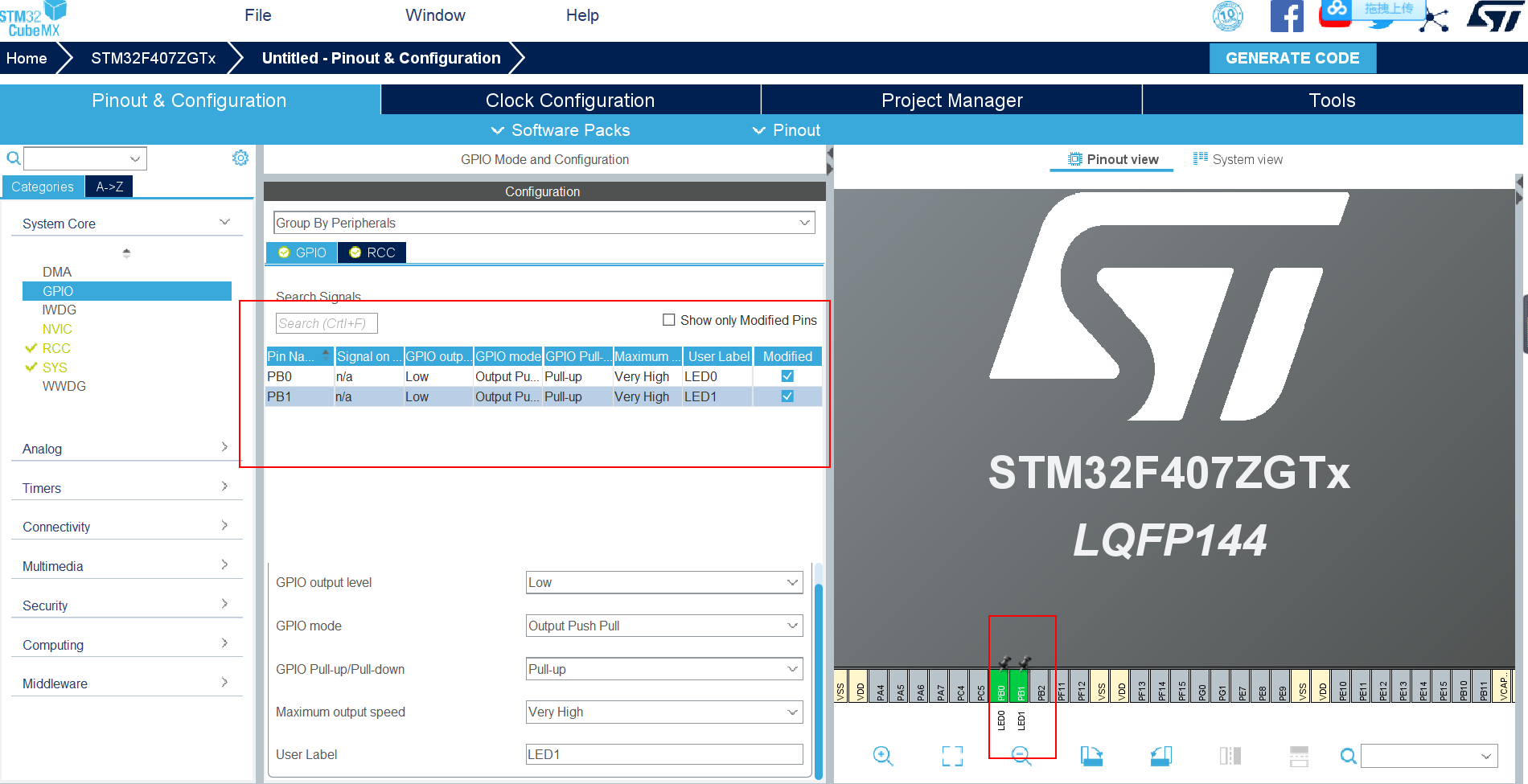This screenshot has width=1528, height=784.
Task: Open the File menu
Action: (x=258, y=15)
